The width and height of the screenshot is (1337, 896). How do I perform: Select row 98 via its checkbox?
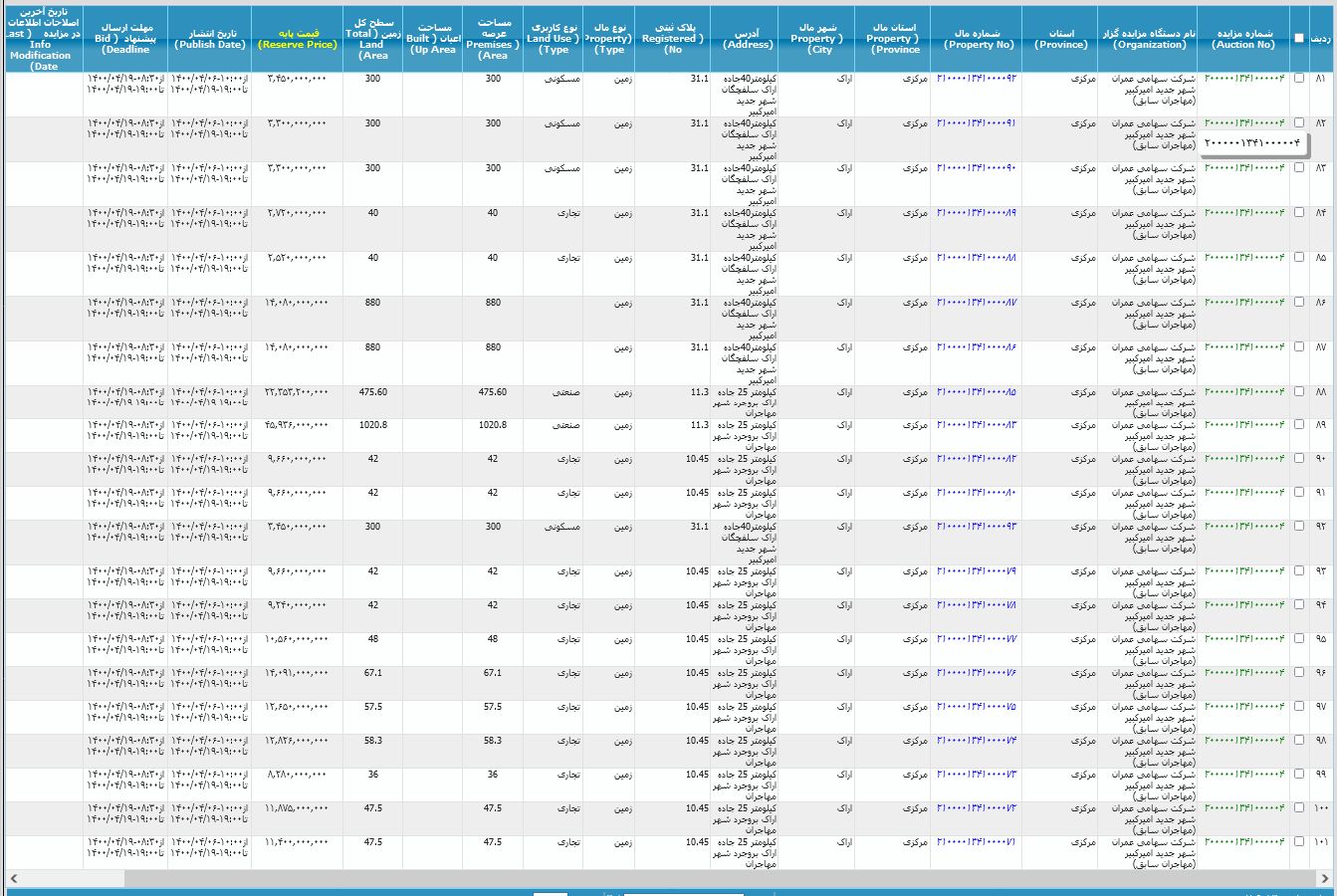[x=1298, y=740]
